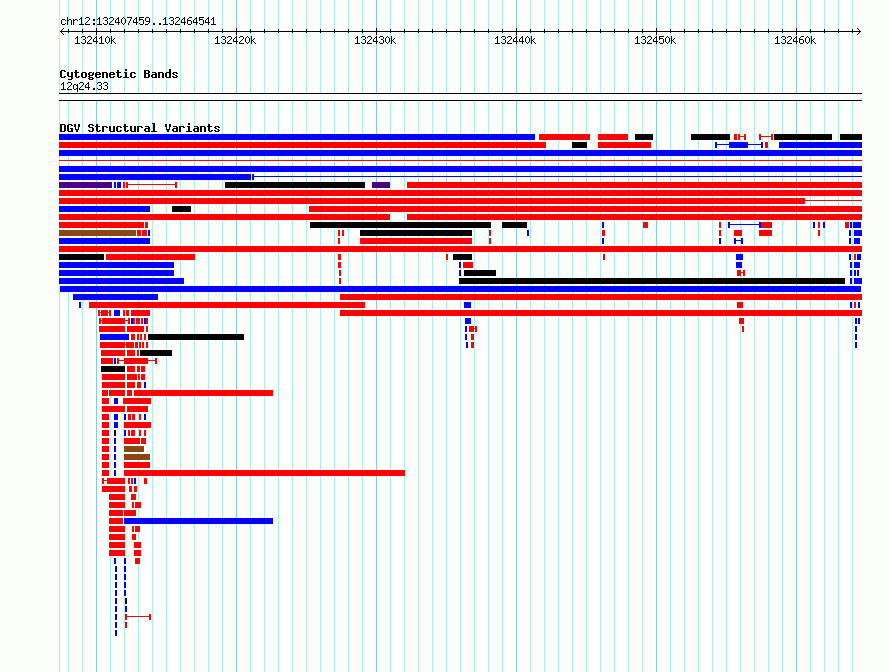Select the small black variant near 132444k in the second row
The height and width of the screenshot is (672, 890).
pos(580,145)
